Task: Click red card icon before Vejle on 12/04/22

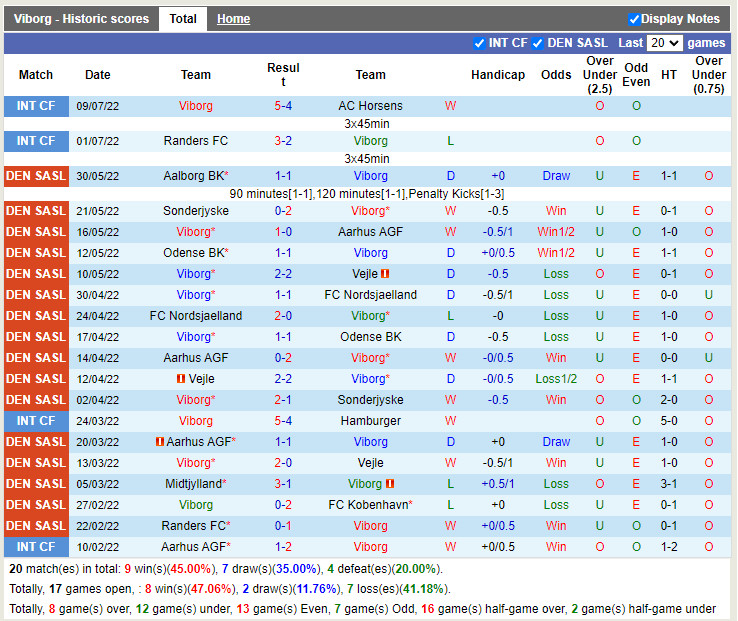Action: click(181, 379)
